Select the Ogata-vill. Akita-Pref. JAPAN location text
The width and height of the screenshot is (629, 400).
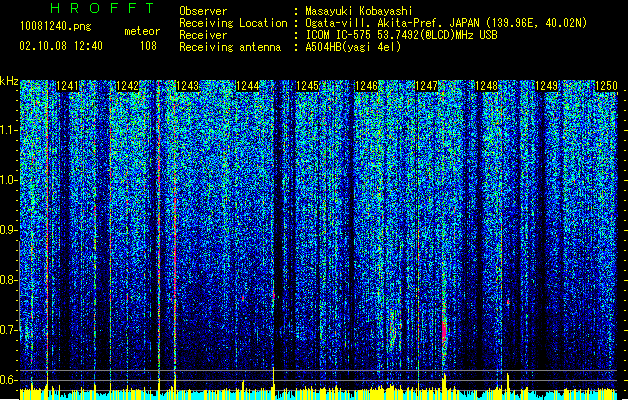click(446, 23)
